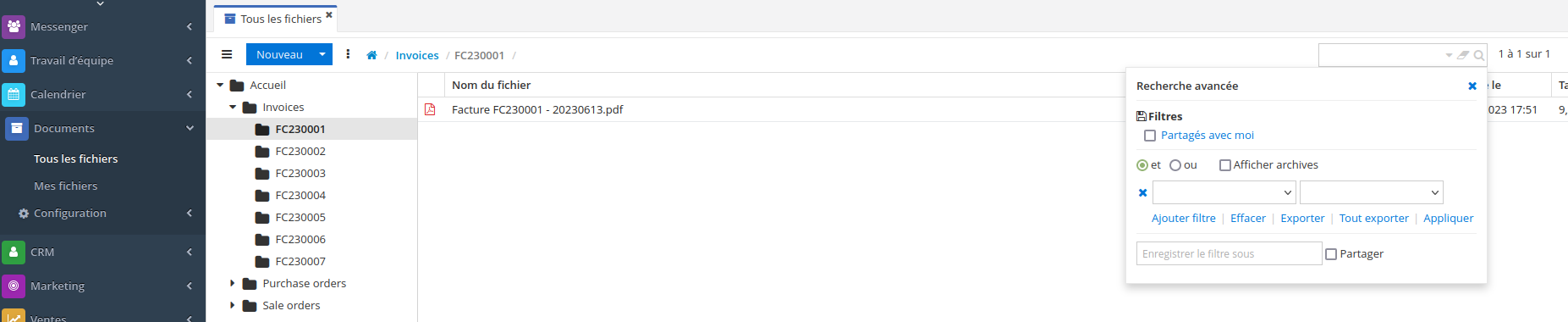Check the Afficher archives box
This screenshot has width=1568, height=322.
point(1224,165)
